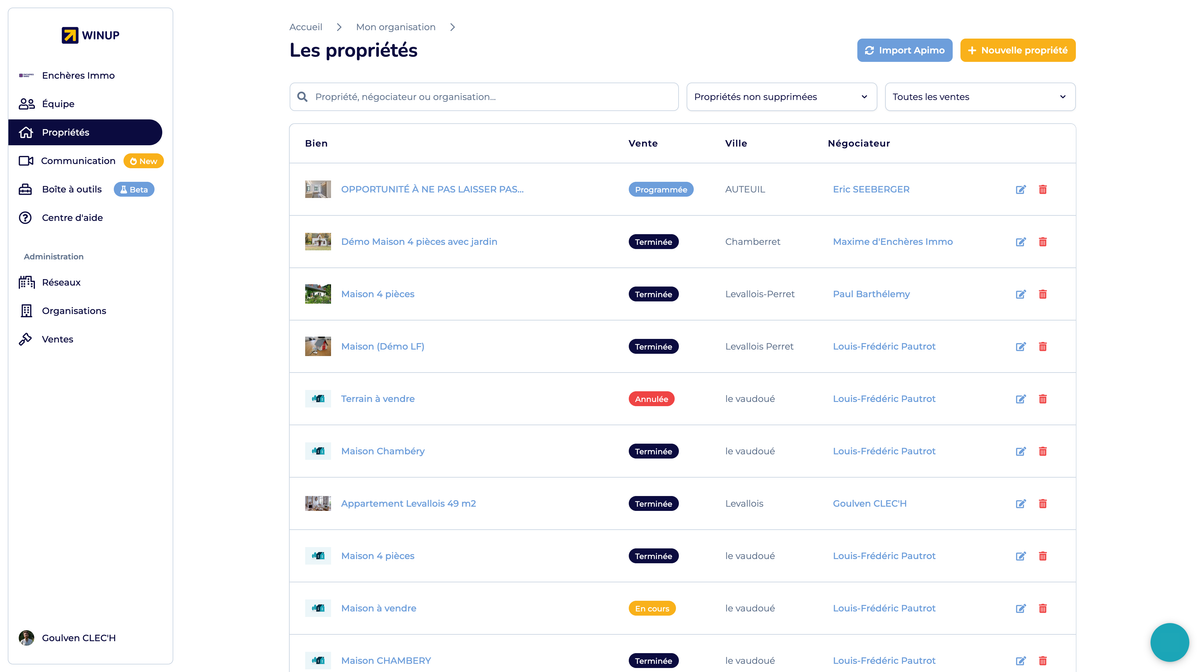Open Communication section in sidebar
This screenshot has width=1200, height=672.
pos(78,161)
